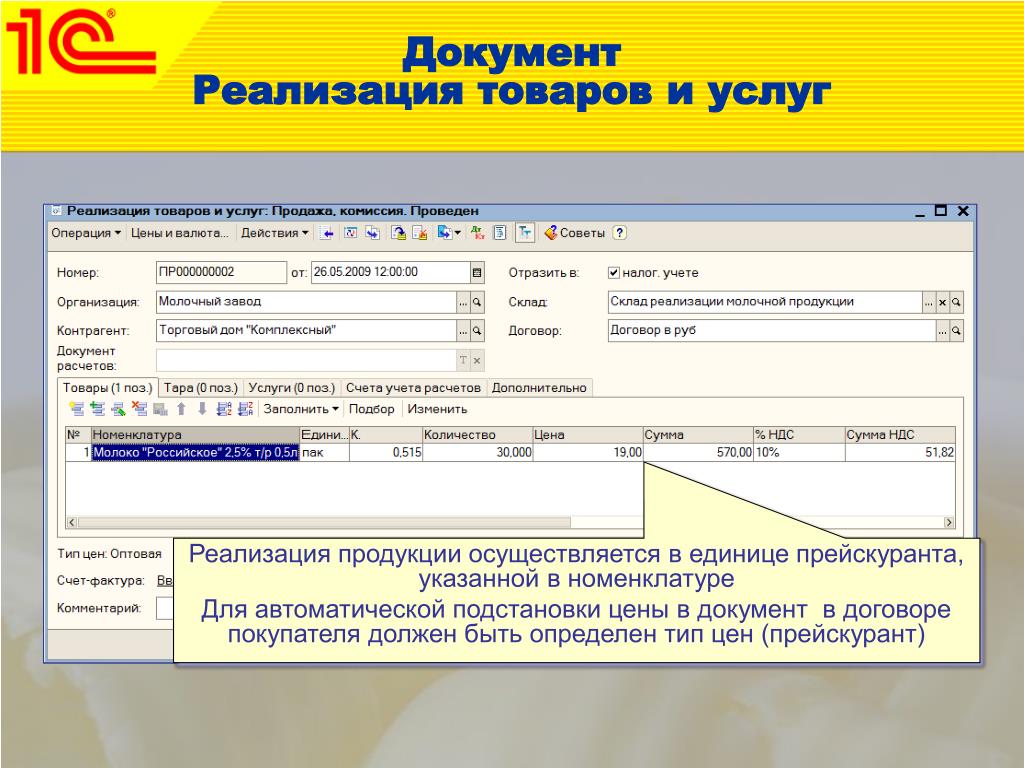
Task: Switch to Счета учета расчетов tab
Action: 413,388
